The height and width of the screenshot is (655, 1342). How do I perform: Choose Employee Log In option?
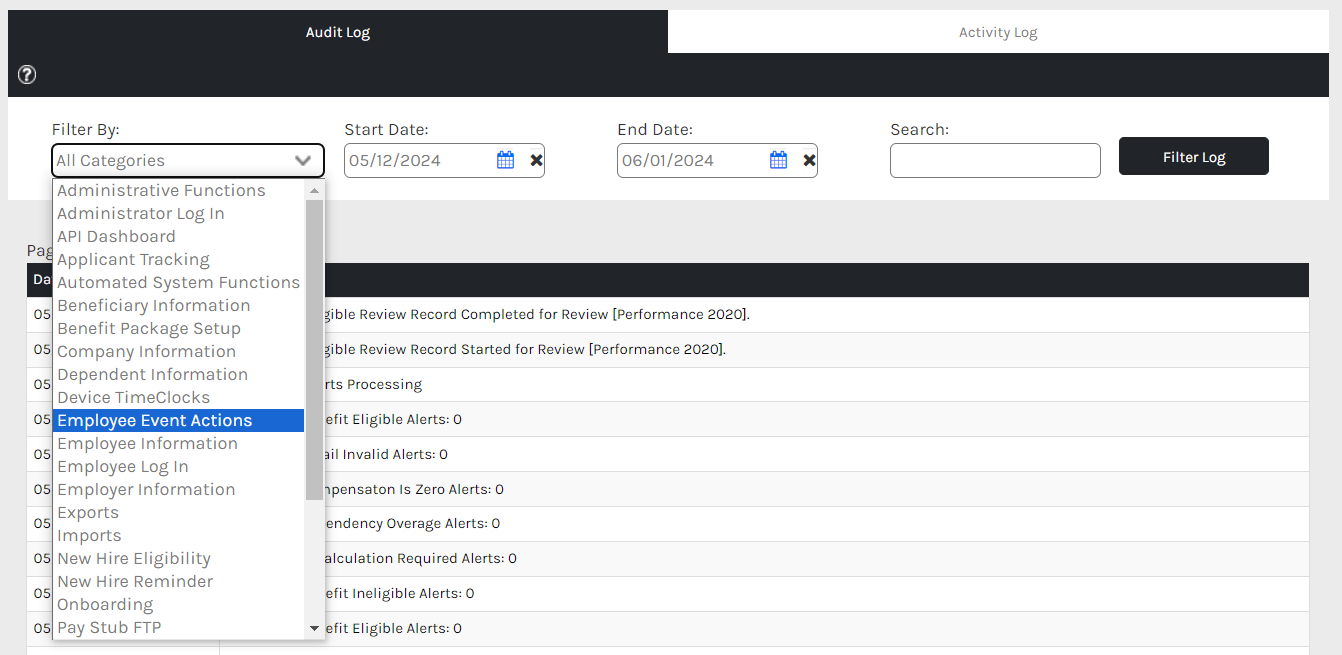click(179, 466)
